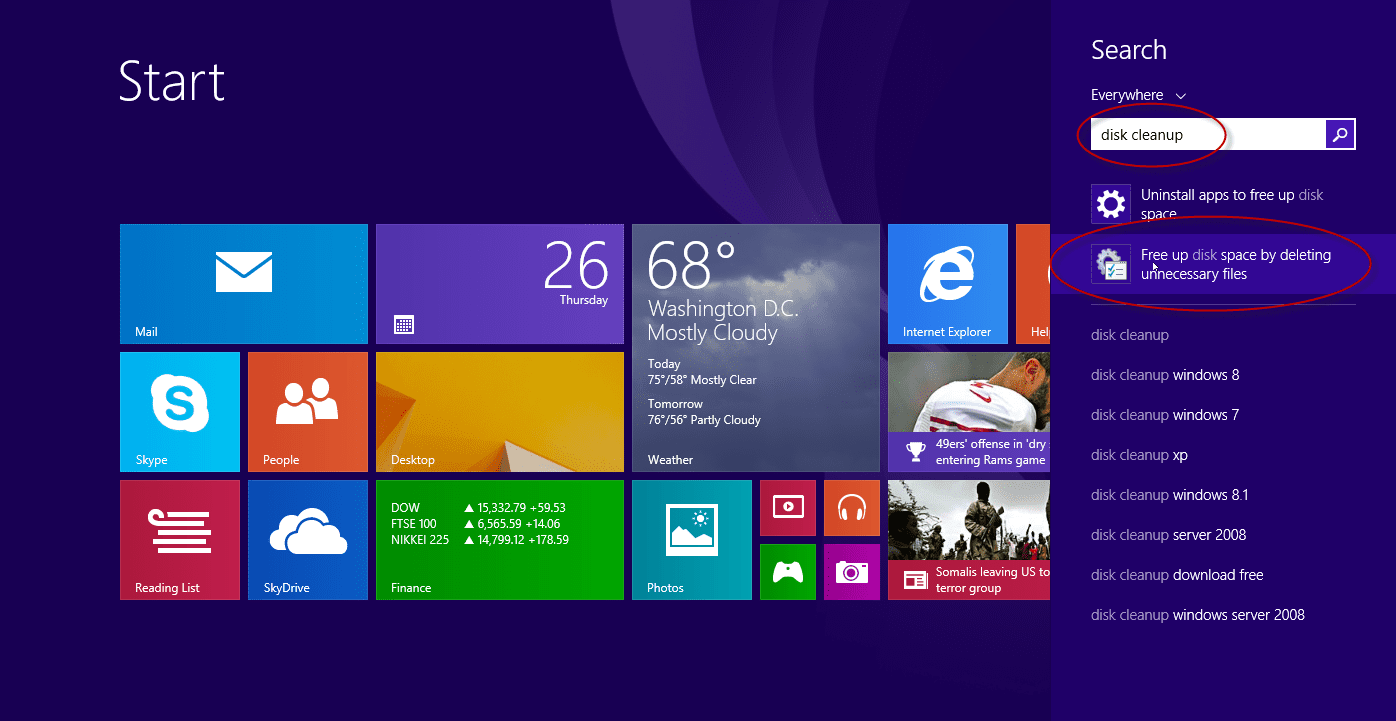Open the Games tile with controller icon
Image resolution: width=1396 pixels, height=721 pixels.
tap(788, 572)
